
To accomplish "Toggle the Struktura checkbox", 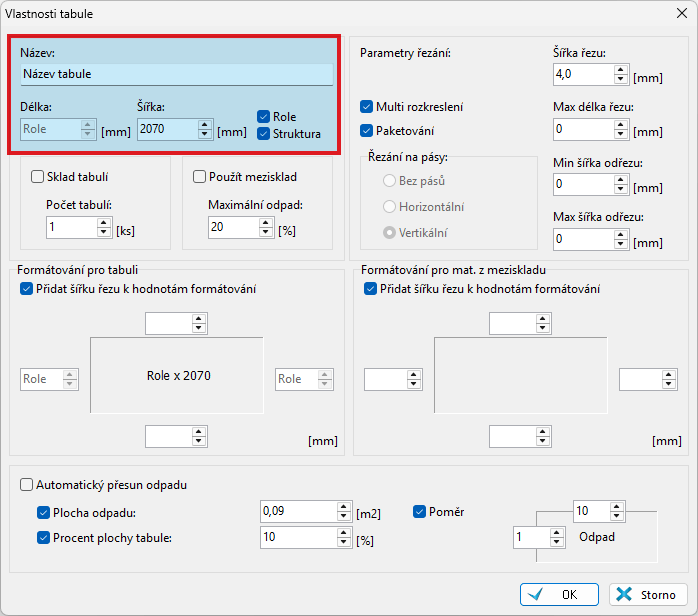I will click(264, 134).
